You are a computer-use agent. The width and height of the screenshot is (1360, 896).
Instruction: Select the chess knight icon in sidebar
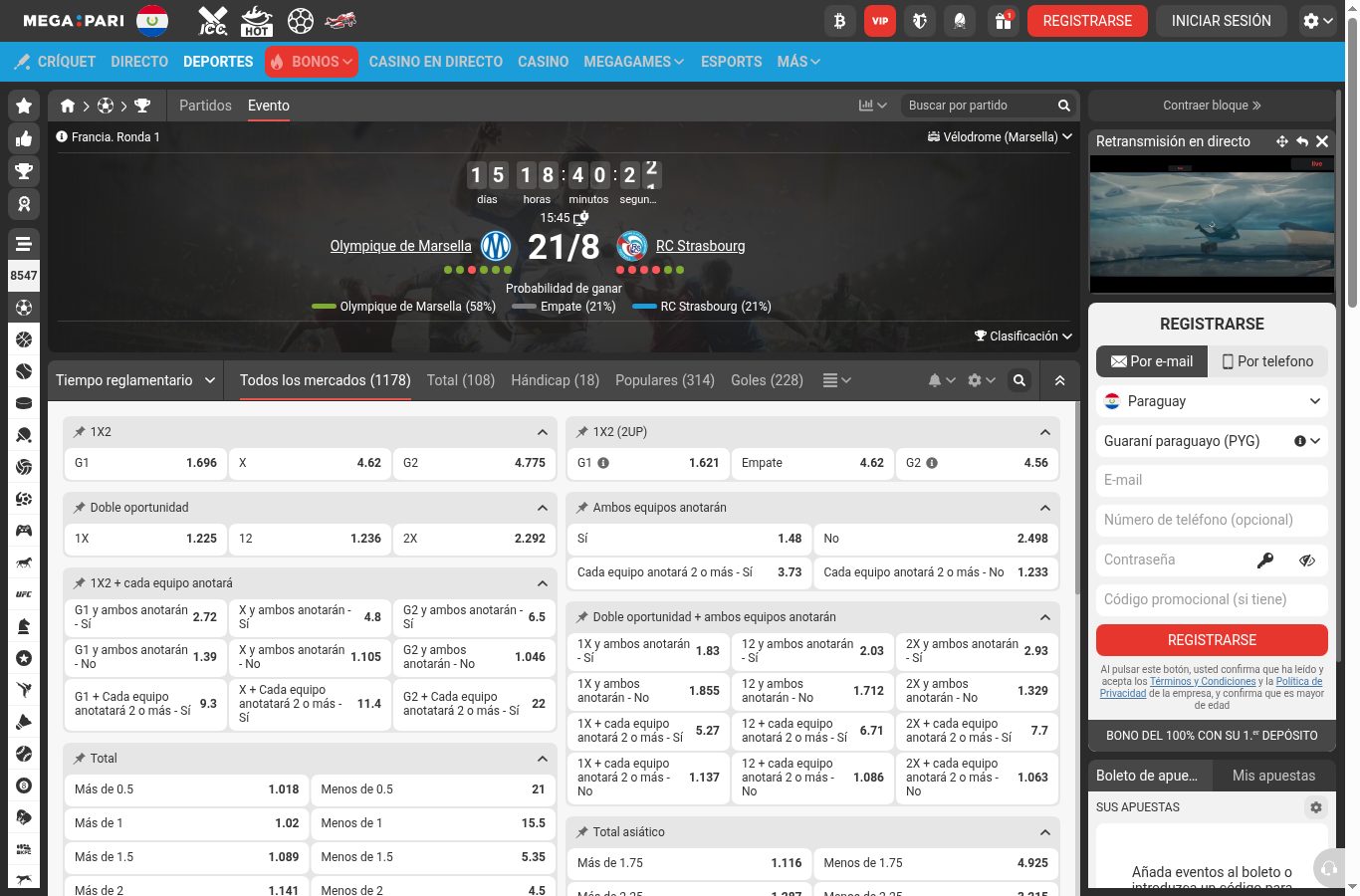click(24, 626)
